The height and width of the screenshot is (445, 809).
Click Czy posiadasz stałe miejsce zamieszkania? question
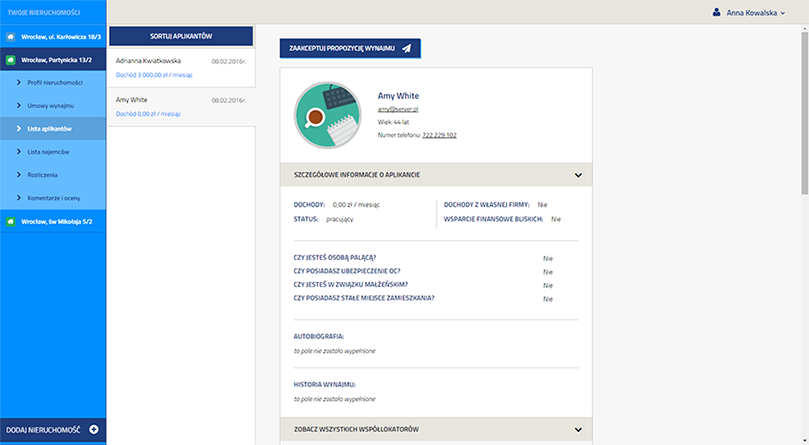point(364,298)
